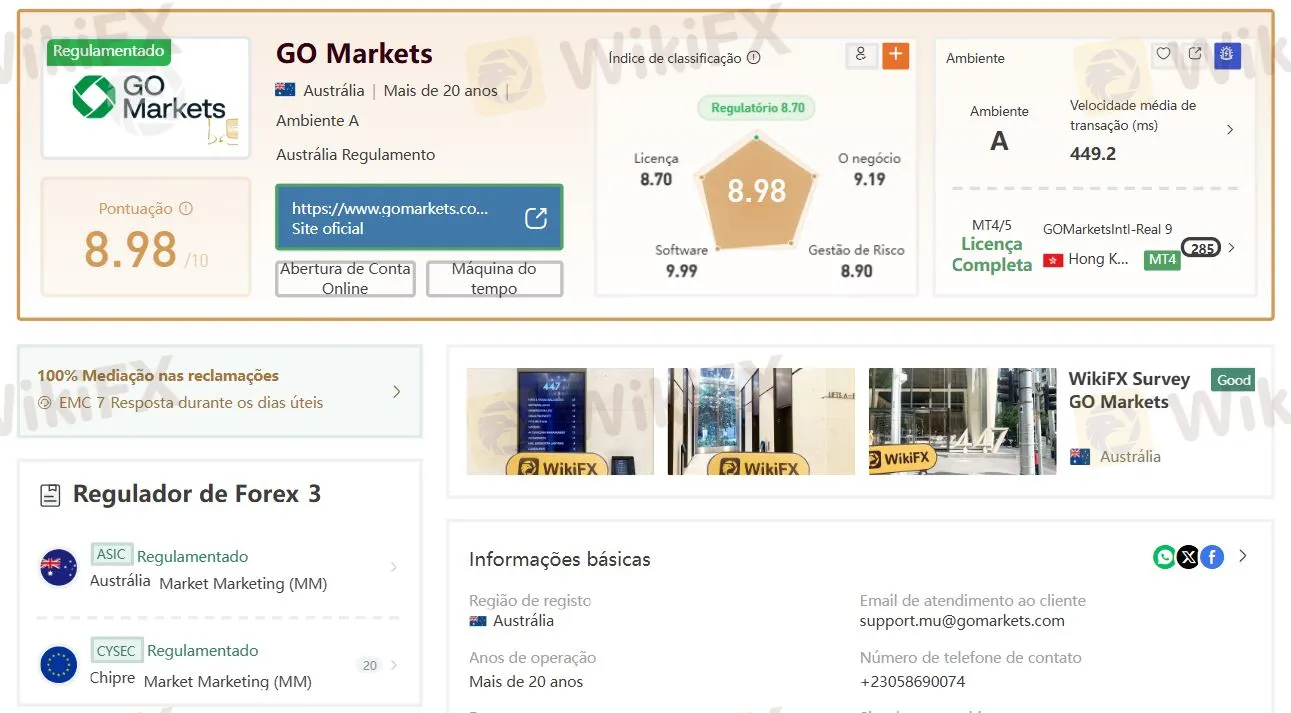Click the Australia flag beside ASIC

pyautogui.click(x=58, y=568)
